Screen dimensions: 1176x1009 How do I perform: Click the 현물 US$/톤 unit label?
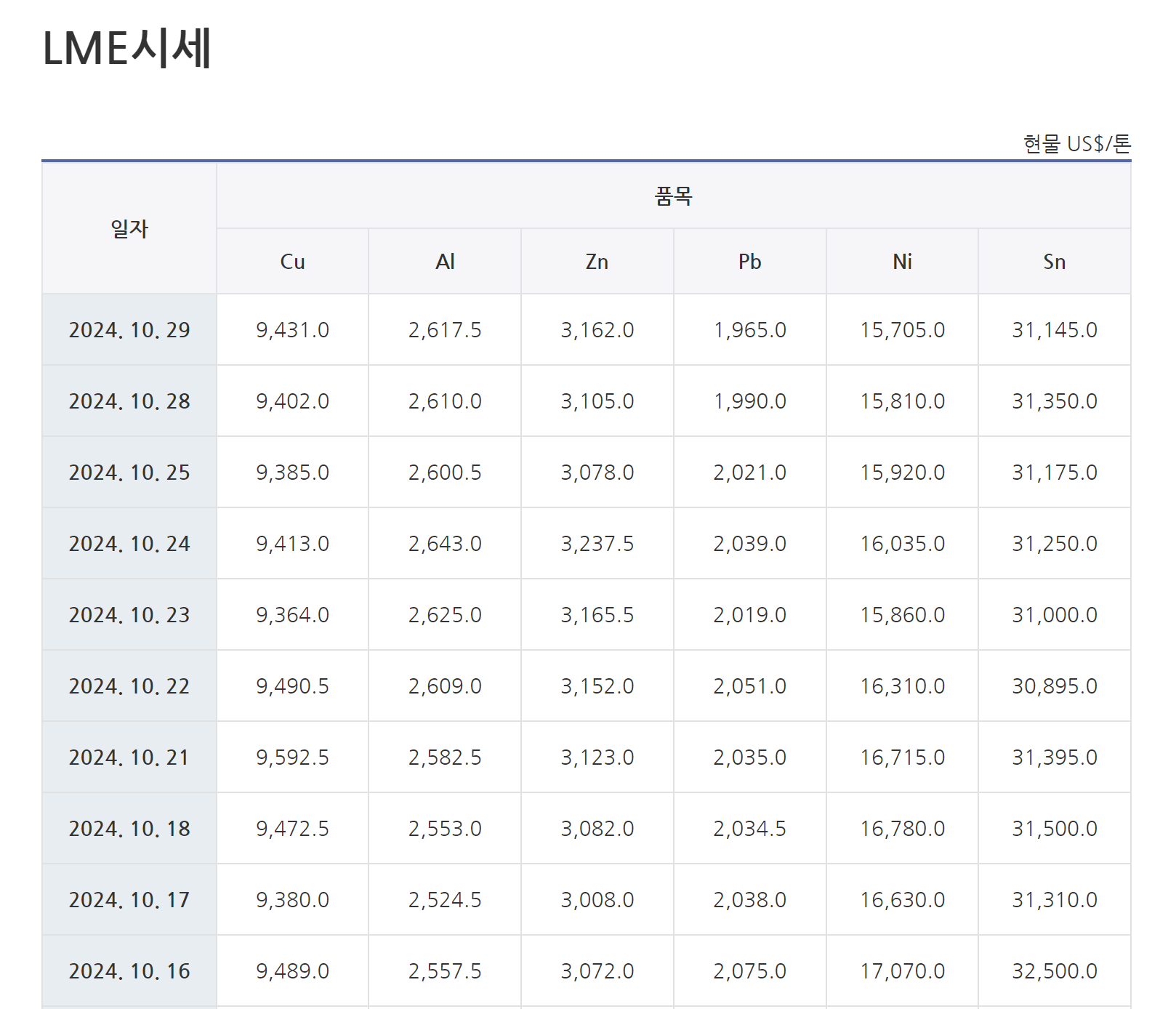(x=1076, y=144)
